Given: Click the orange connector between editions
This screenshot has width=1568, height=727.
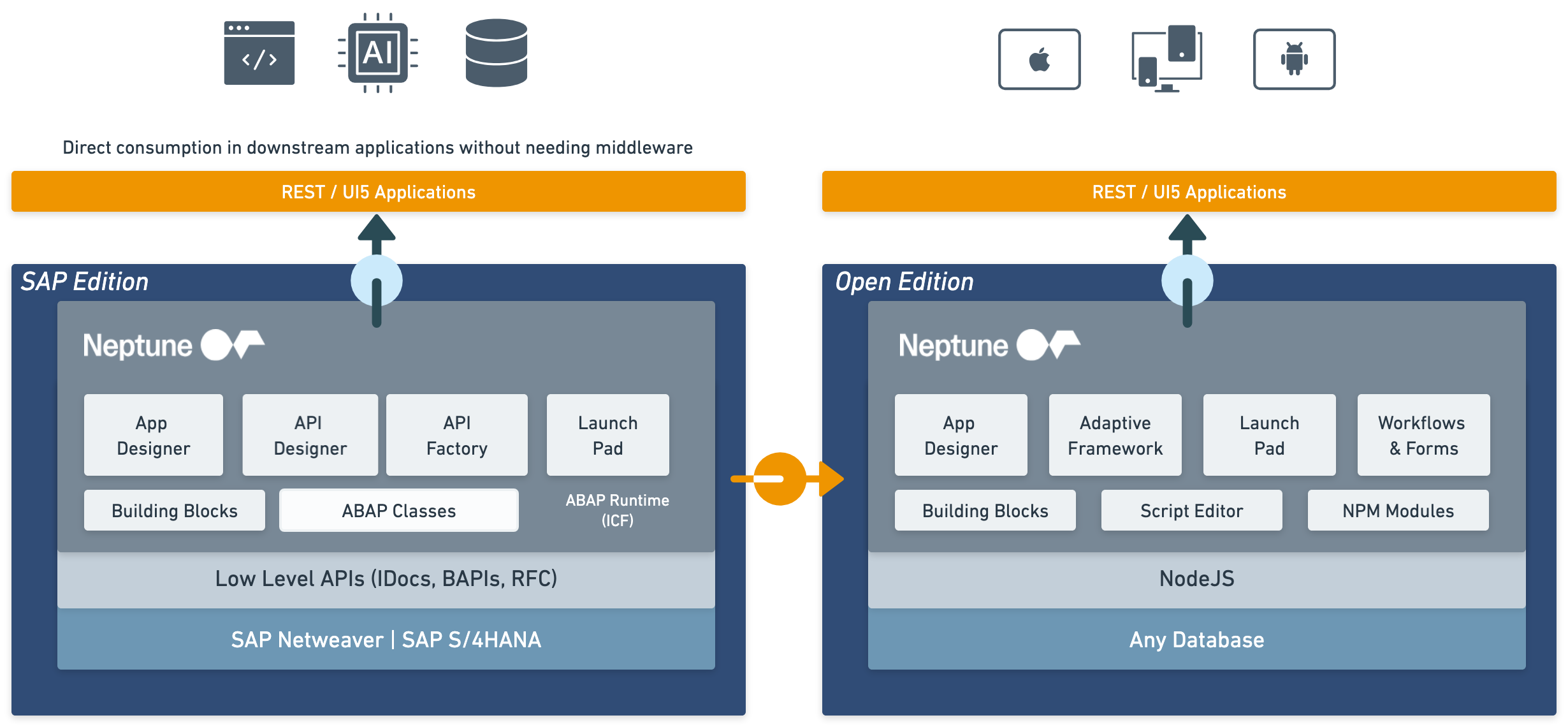Looking at the screenshot, I should (787, 479).
